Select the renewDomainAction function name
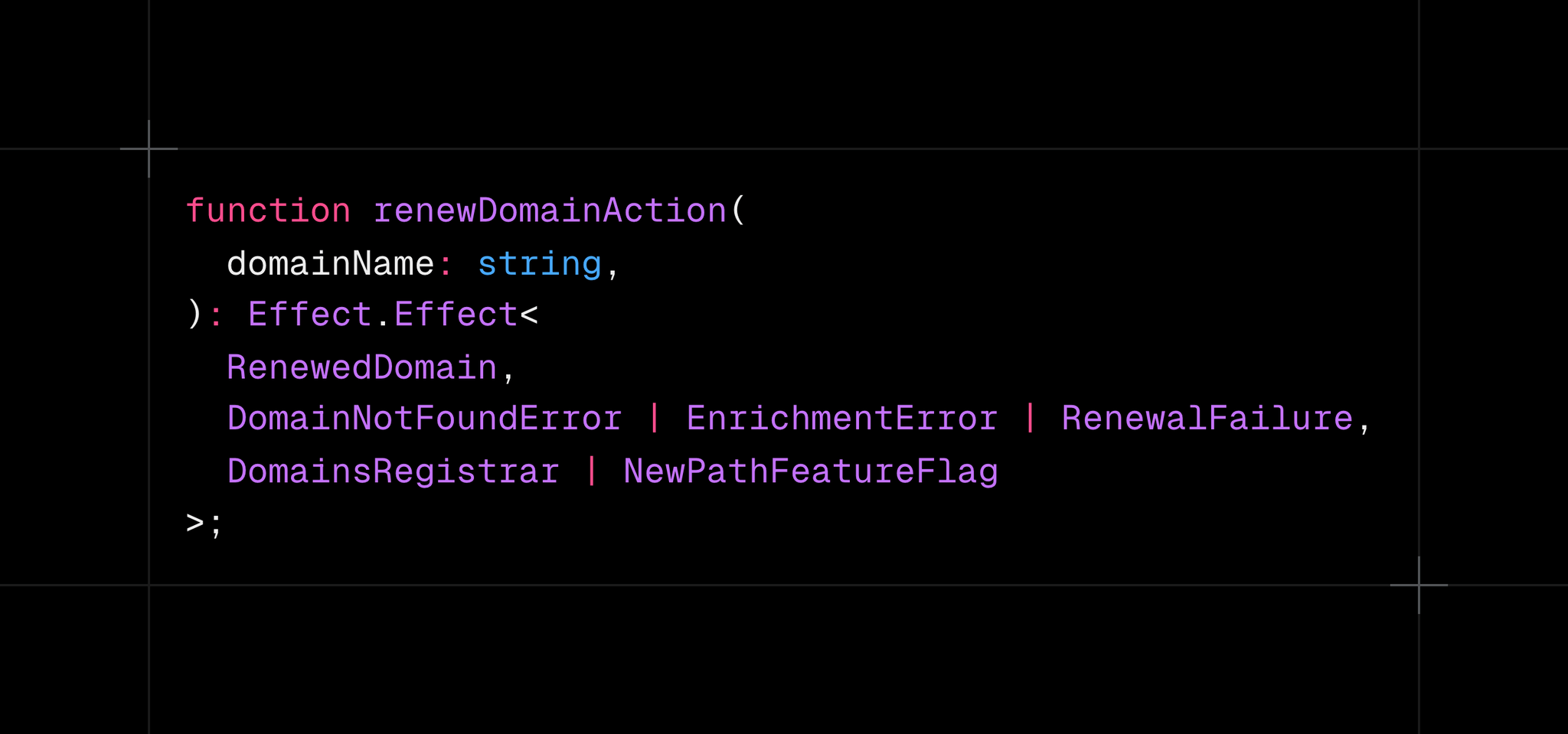Viewport: 1568px width, 734px height. click(550, 210)
